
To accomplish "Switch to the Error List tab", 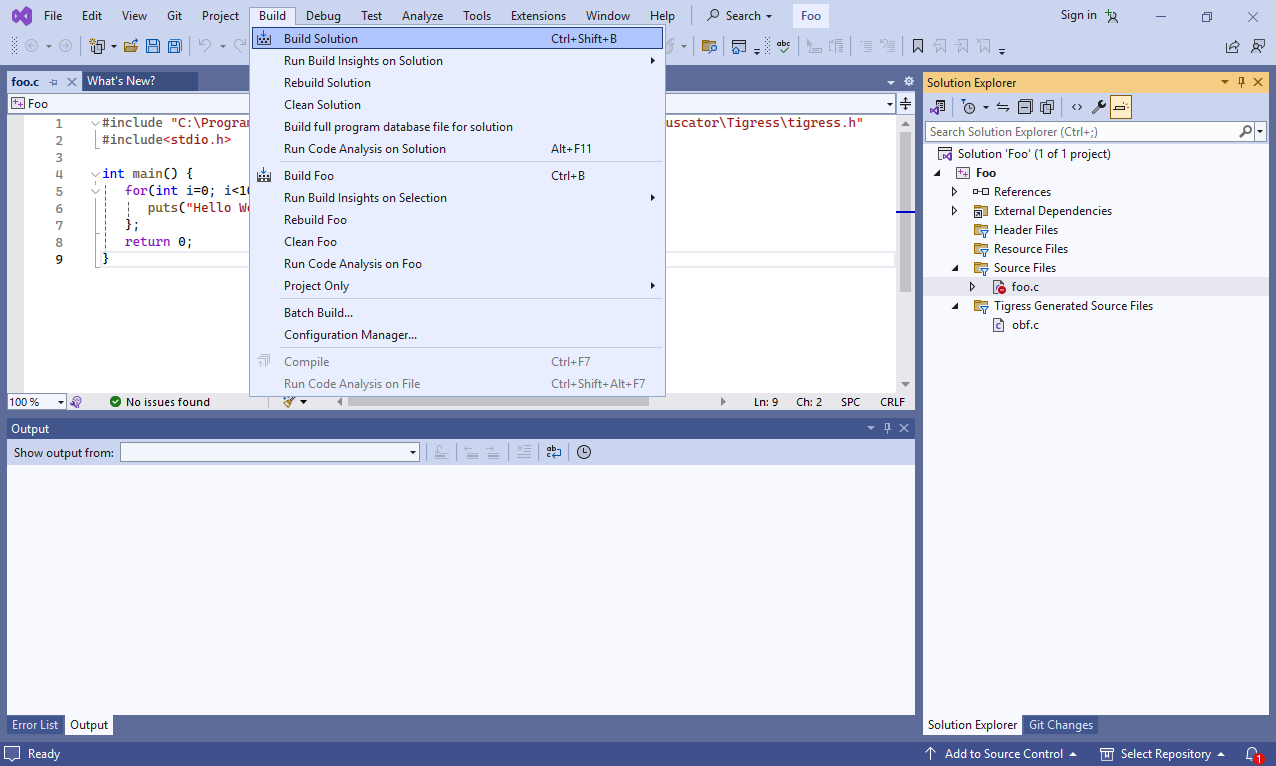I will click(x=35, y=725).
